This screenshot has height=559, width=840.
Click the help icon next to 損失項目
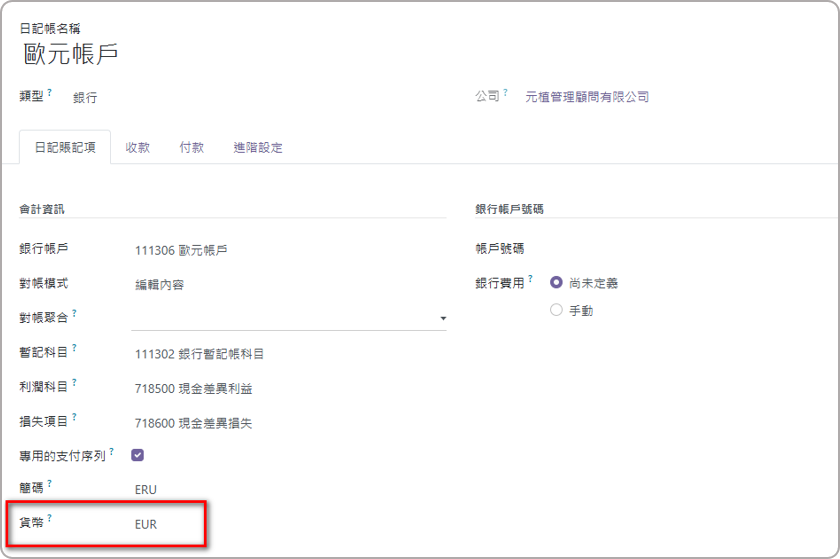tap(74, 418)
